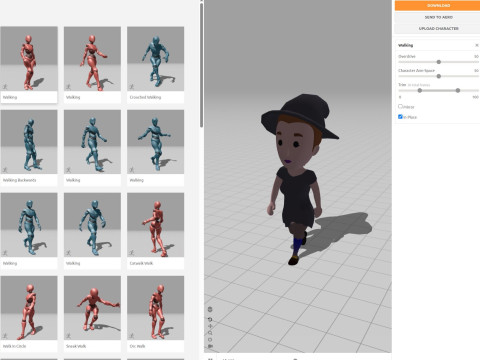Click the 'Walking' title in settings panel
The image size is (480, 360).
(405, 45)
